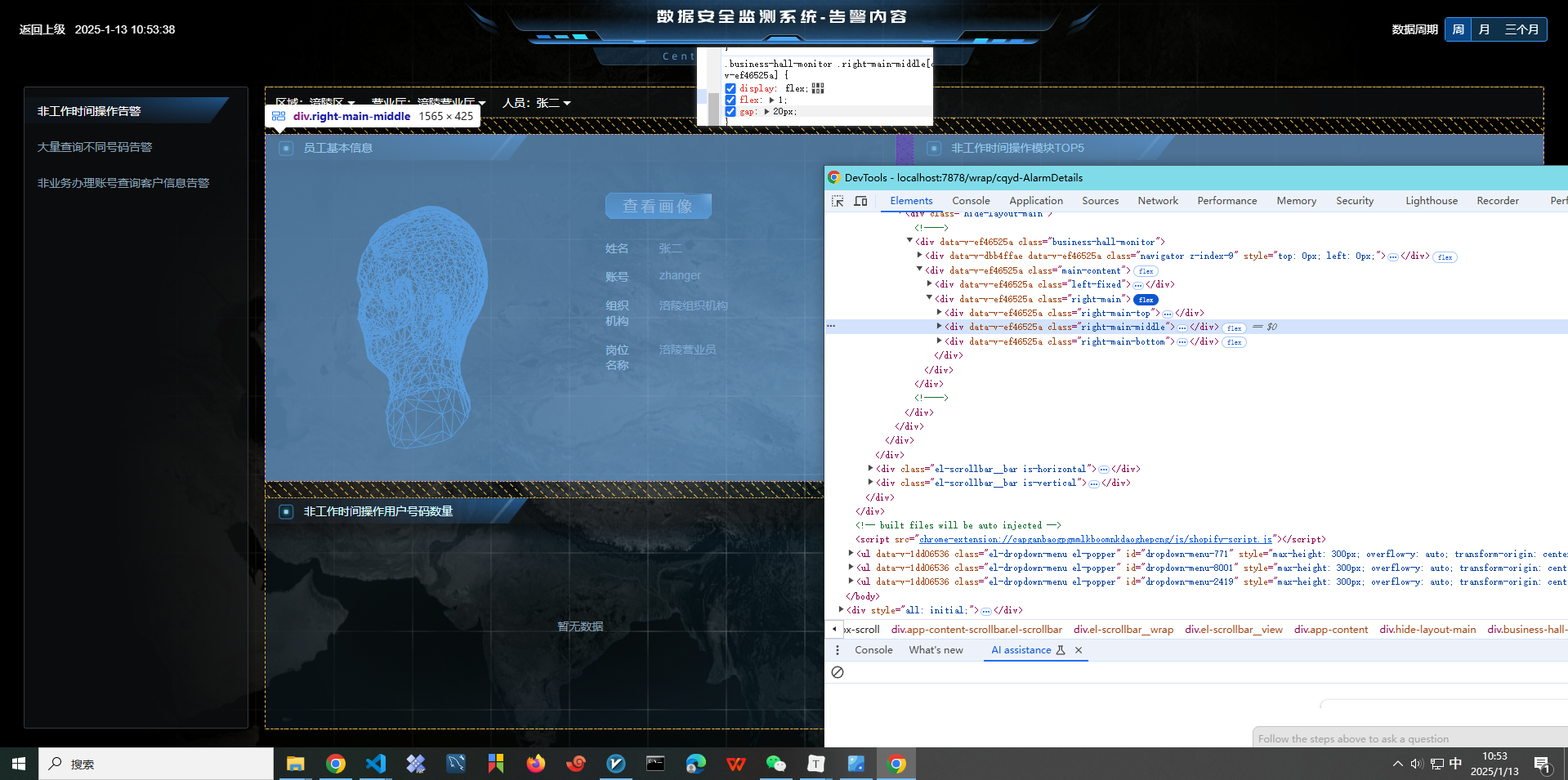This screenshot has height=780, width=1568.
Task: Open the Lighthouse tab
Action: pos(1432,201)
